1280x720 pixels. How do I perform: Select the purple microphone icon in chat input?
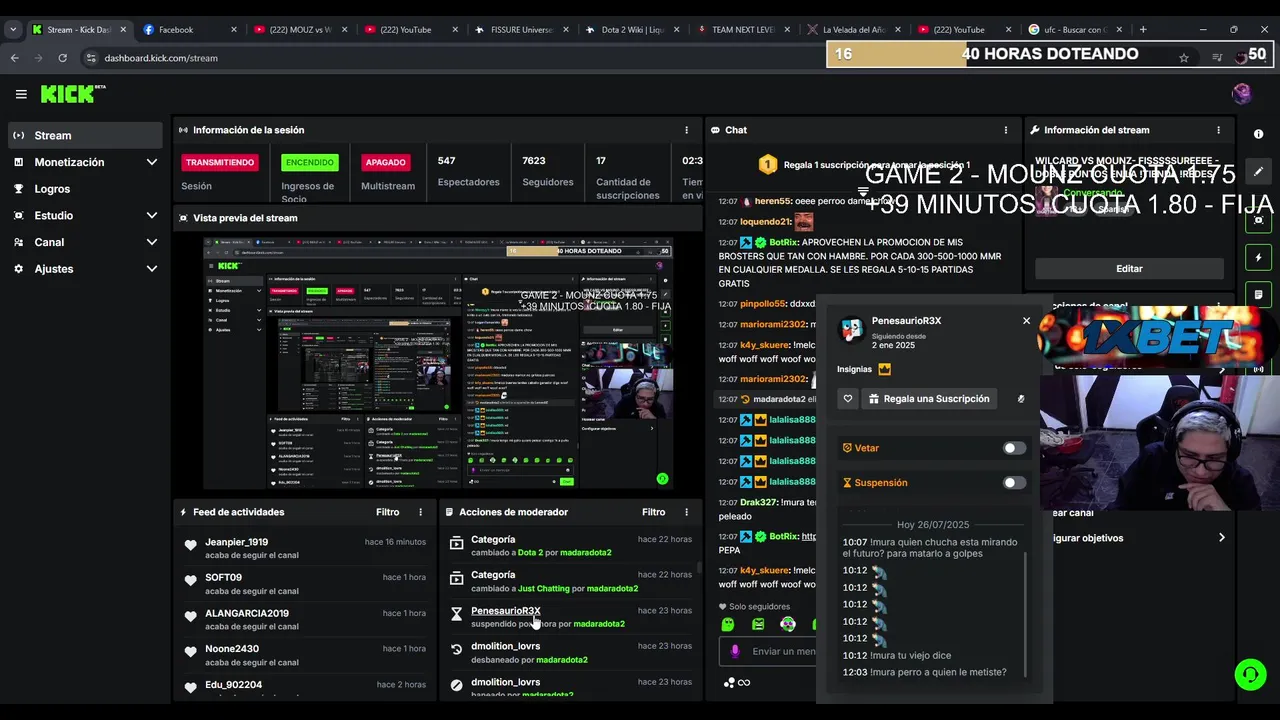pos(735,651)
